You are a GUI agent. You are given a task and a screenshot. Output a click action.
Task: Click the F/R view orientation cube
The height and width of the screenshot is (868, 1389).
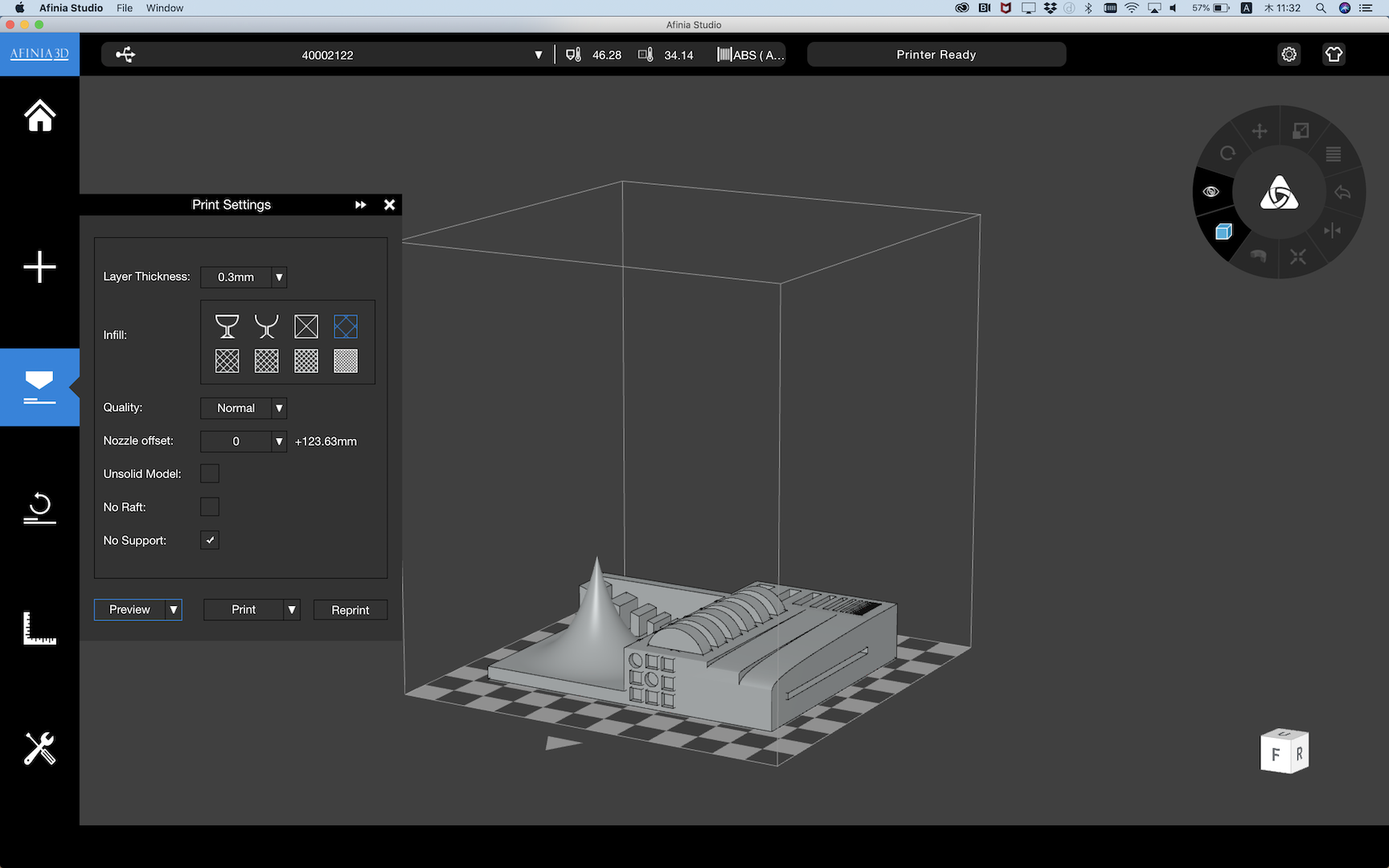1285,751
